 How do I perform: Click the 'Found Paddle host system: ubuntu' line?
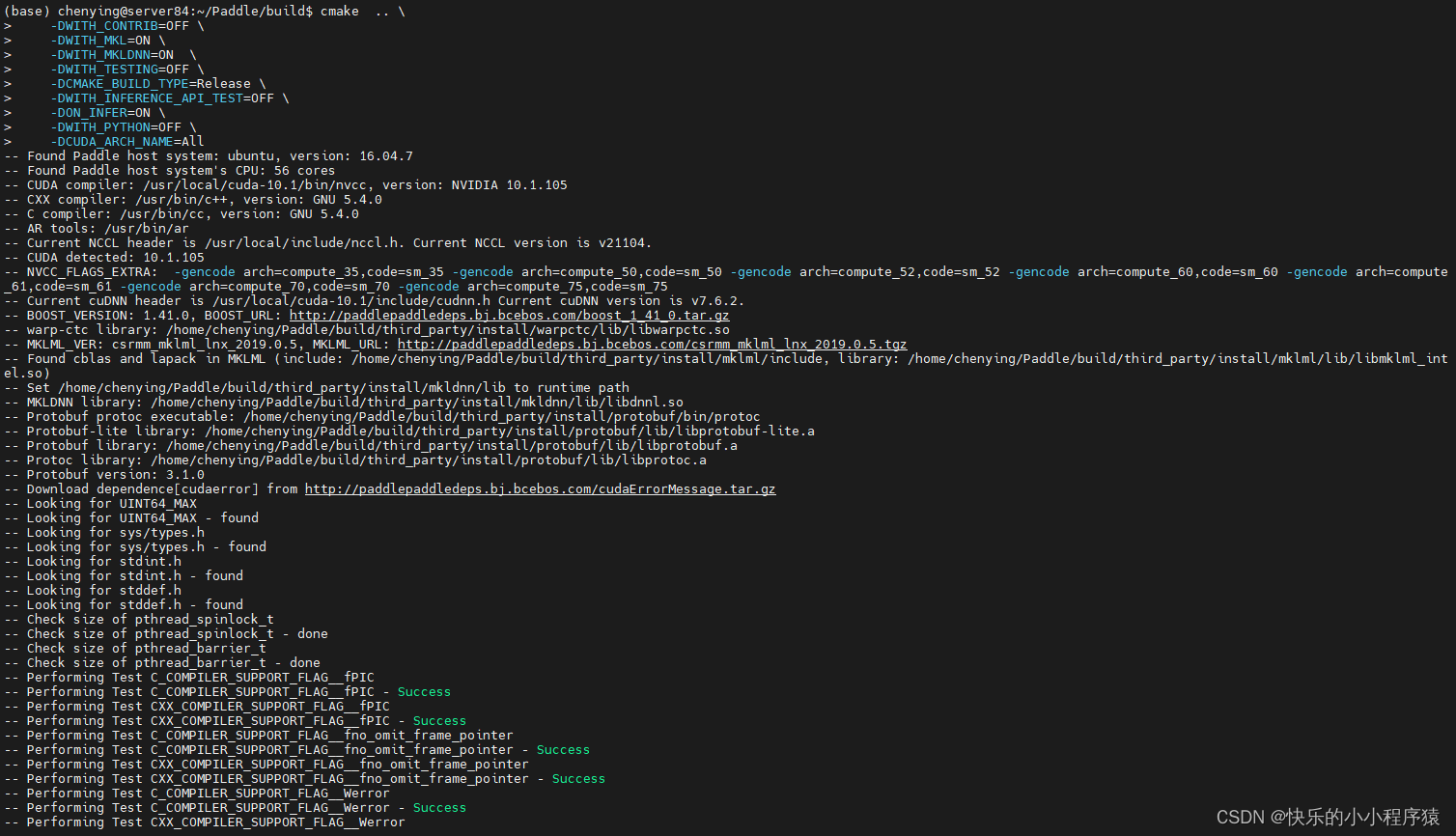coord(209,156)
